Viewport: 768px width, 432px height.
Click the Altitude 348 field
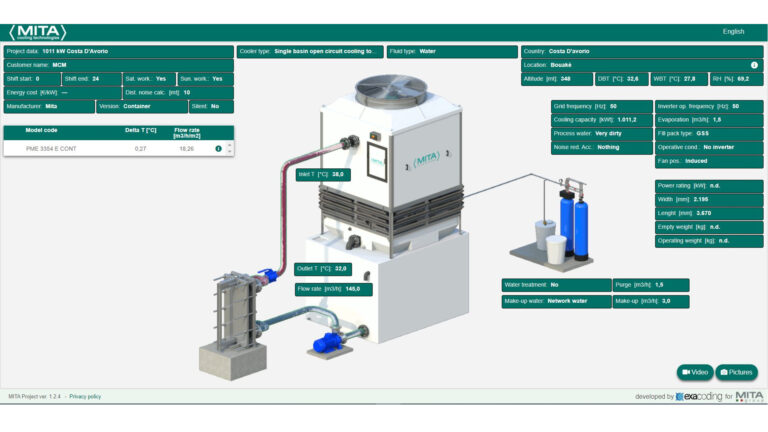pyautogui.click(x=557, y=79)
